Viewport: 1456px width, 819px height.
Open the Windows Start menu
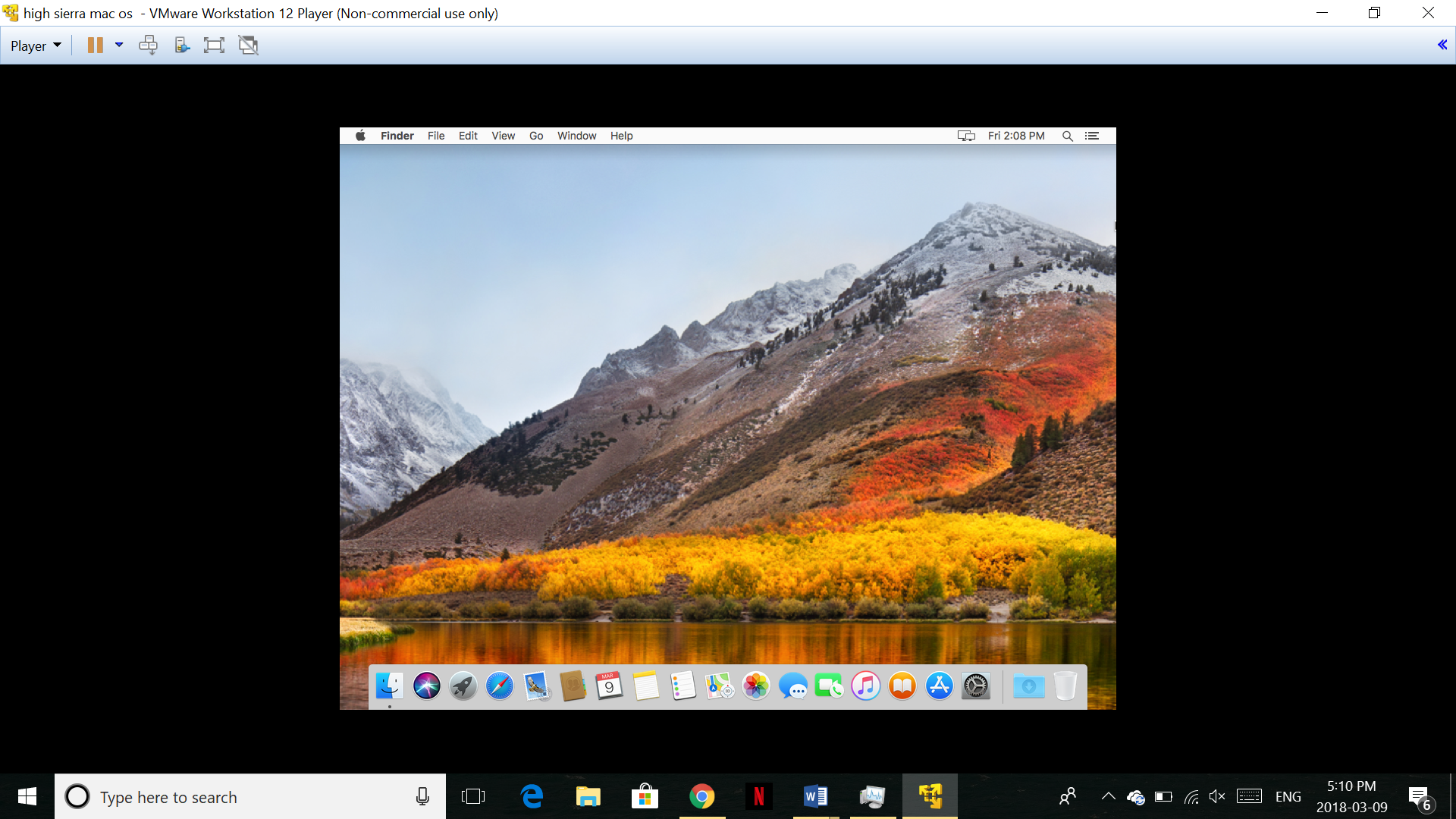(x=27, y=796)
